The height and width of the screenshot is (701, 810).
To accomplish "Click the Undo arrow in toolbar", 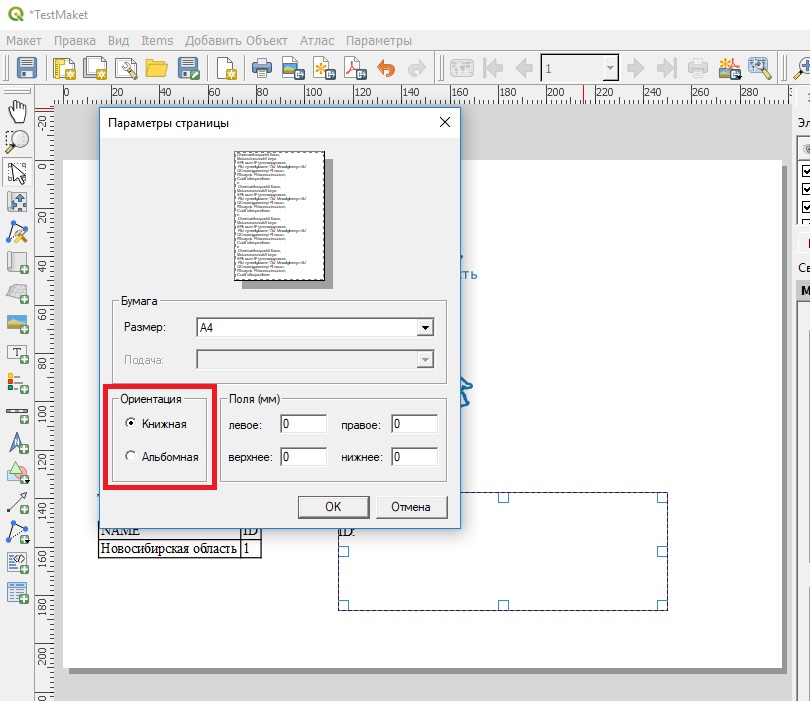I will pyautogui.click(x=386, y=68).
